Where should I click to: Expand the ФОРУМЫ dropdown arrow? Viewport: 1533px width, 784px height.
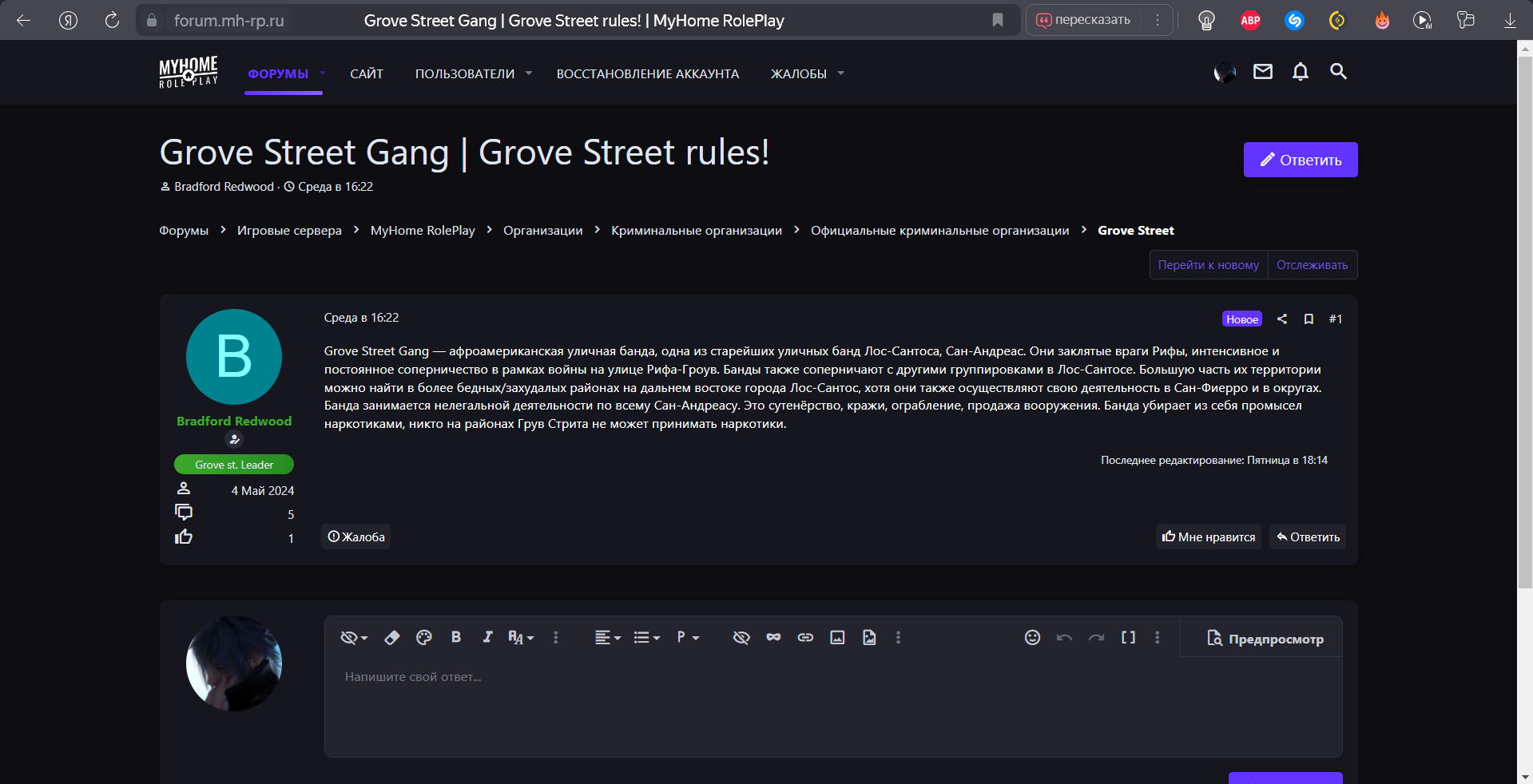(323, 73)
